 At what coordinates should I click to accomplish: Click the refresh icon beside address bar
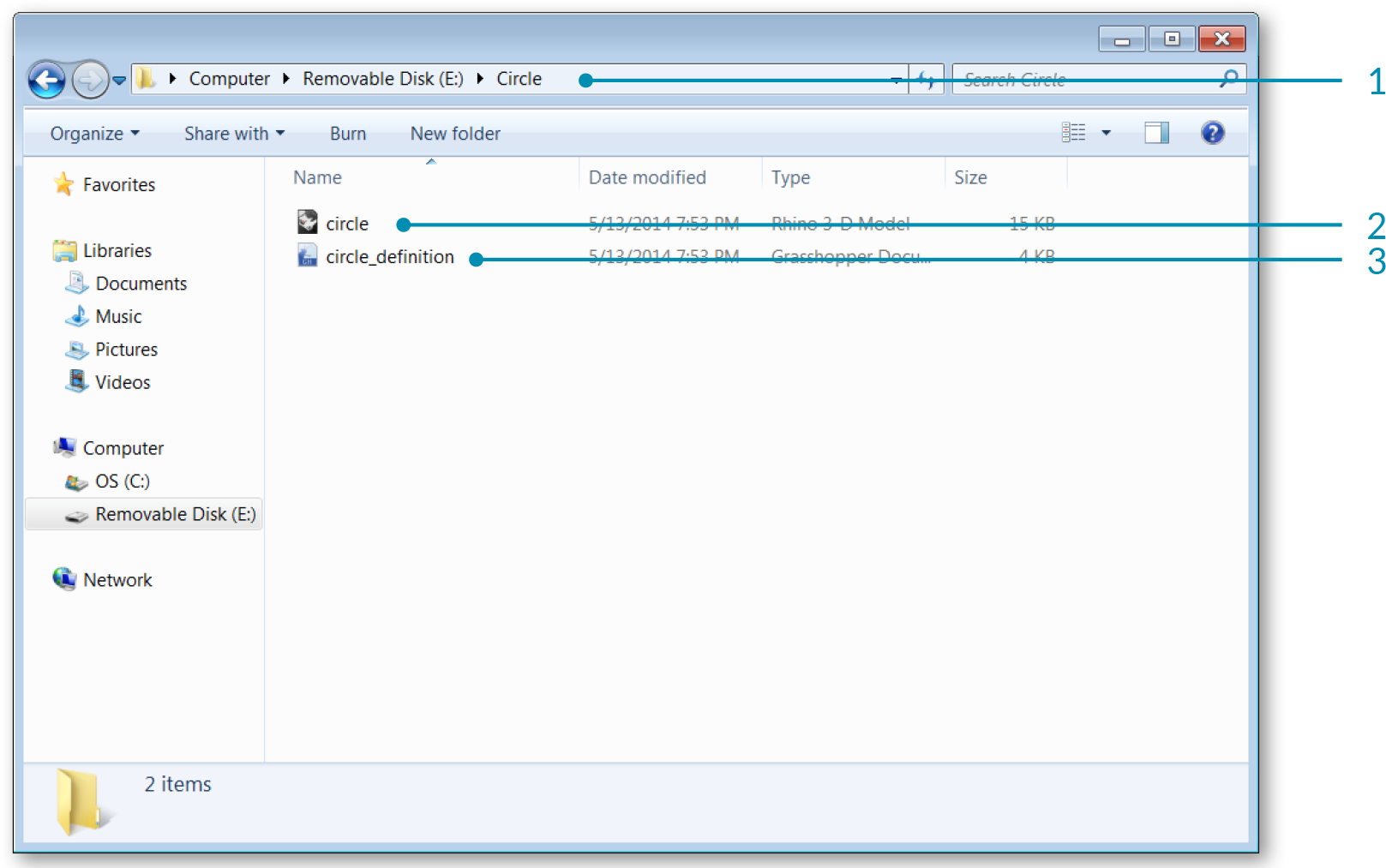[x=926, y=80]
